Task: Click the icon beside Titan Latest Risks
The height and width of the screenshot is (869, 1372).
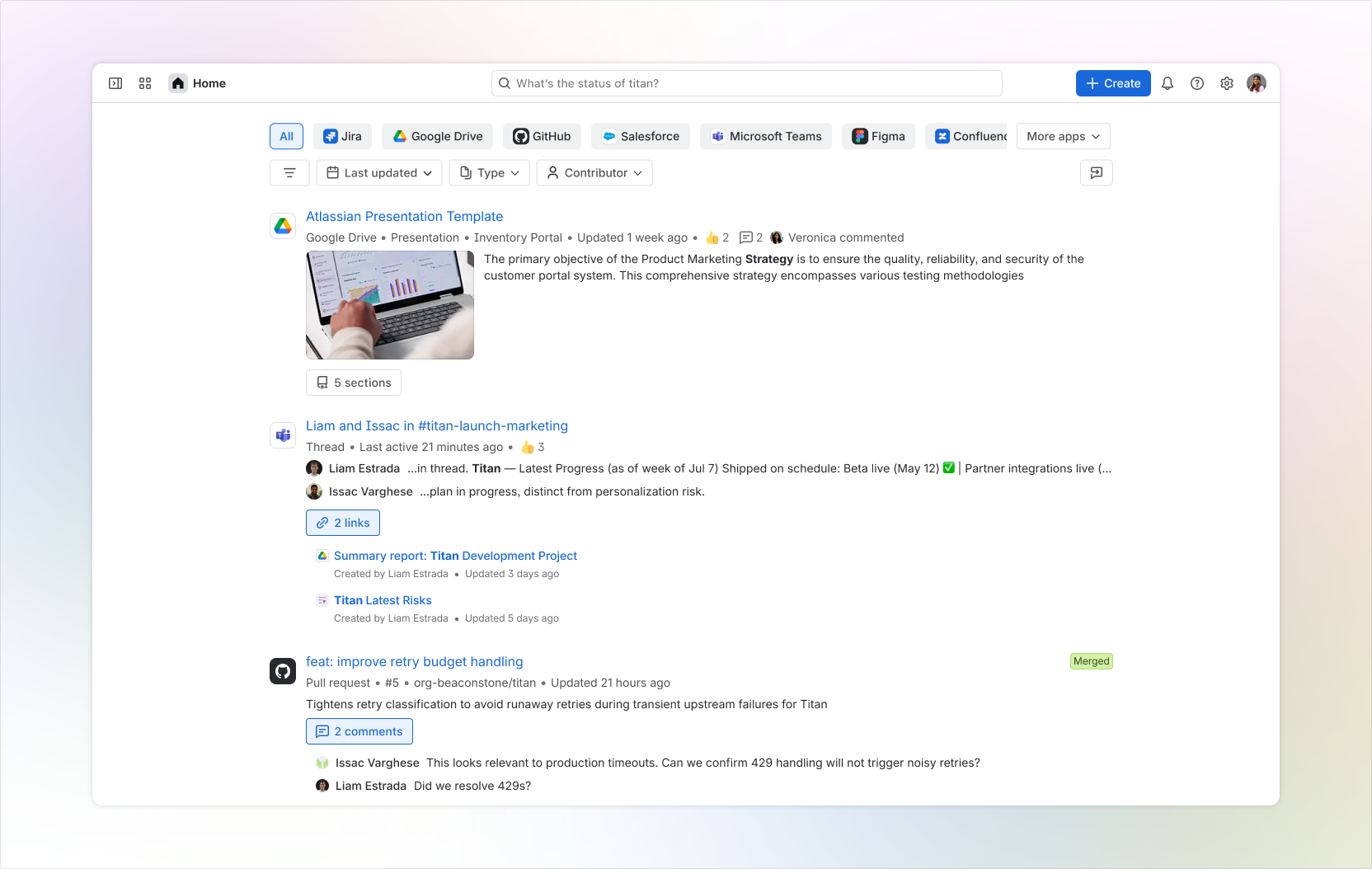Action: click(322, 600)
